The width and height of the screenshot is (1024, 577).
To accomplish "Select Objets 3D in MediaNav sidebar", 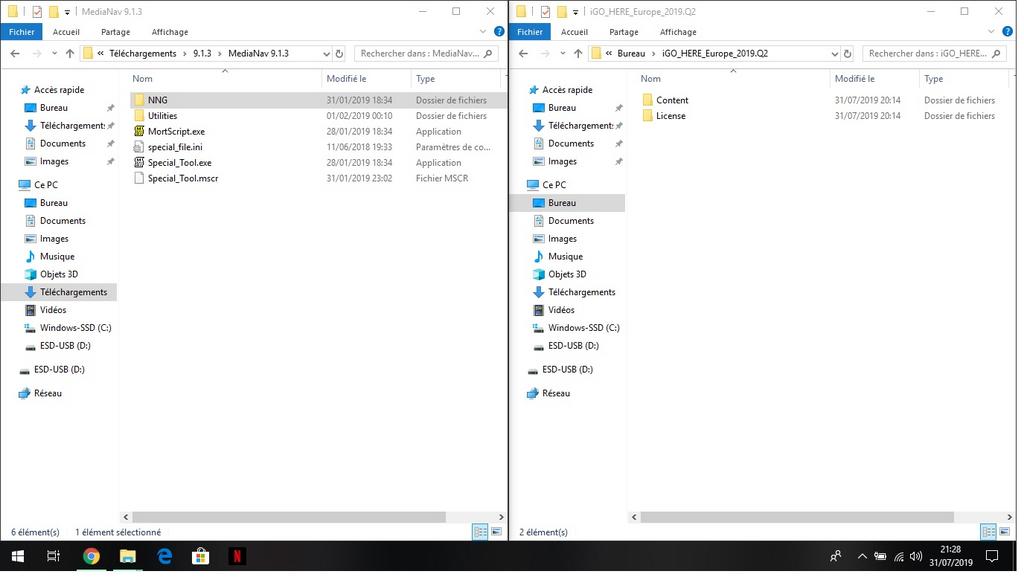I will (51, 274).
